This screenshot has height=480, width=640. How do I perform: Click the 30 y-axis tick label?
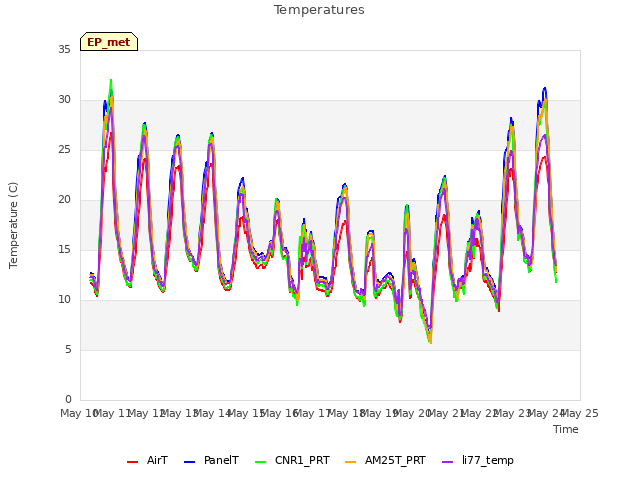(64, 100)
